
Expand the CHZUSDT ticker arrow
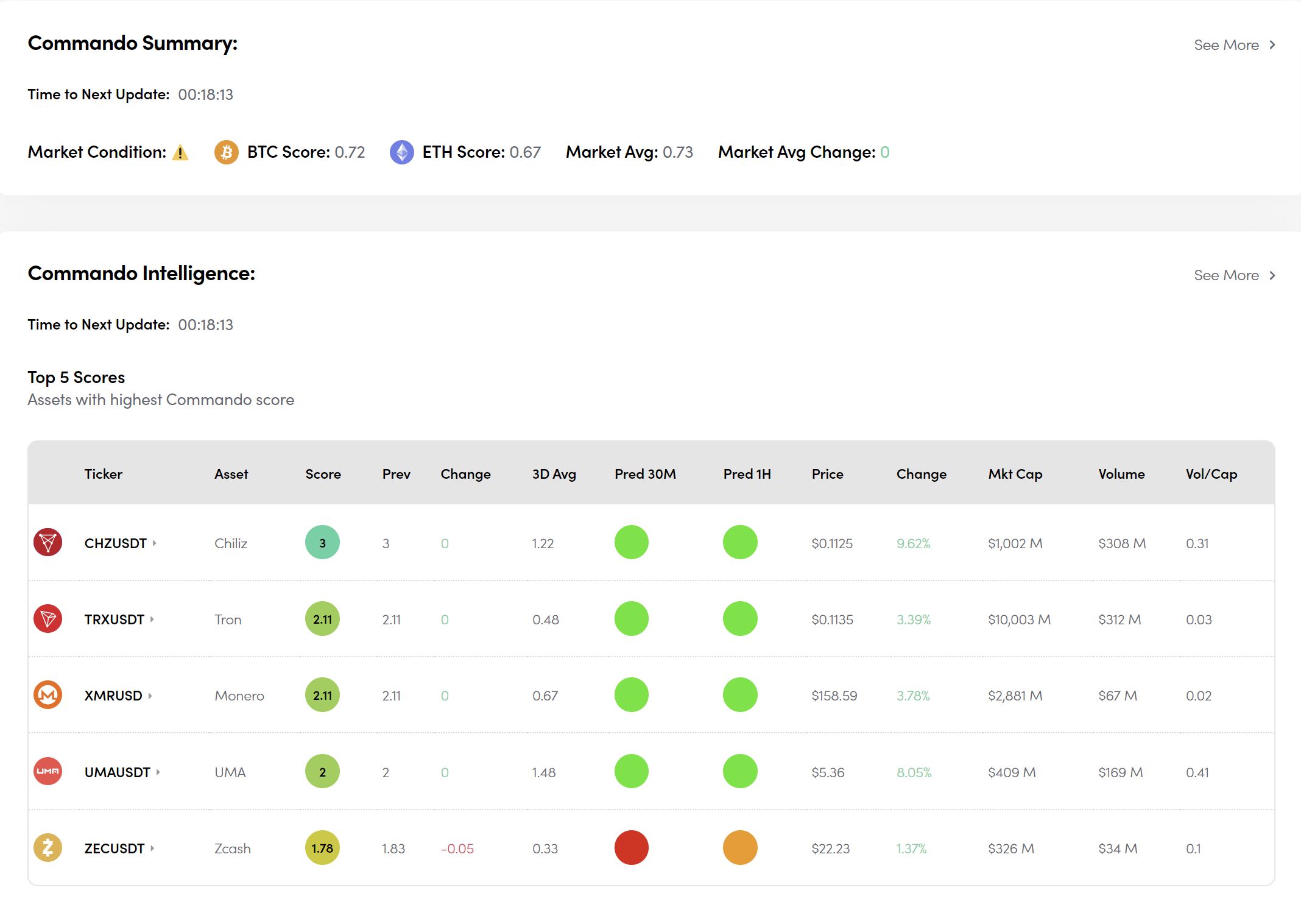coord(155,543)
